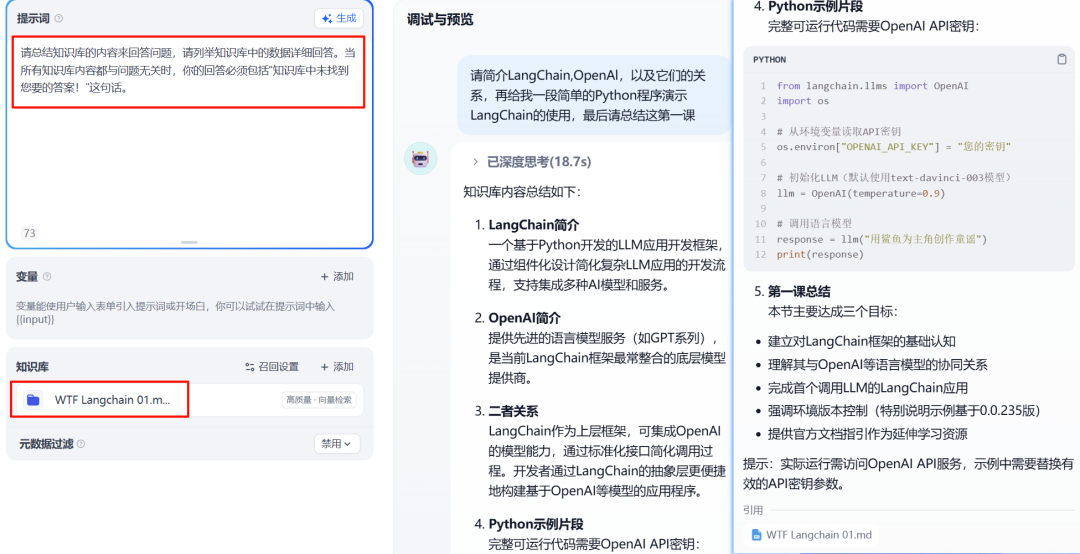
Task: Click the 引用 citations label
Action: click(753, 511)
